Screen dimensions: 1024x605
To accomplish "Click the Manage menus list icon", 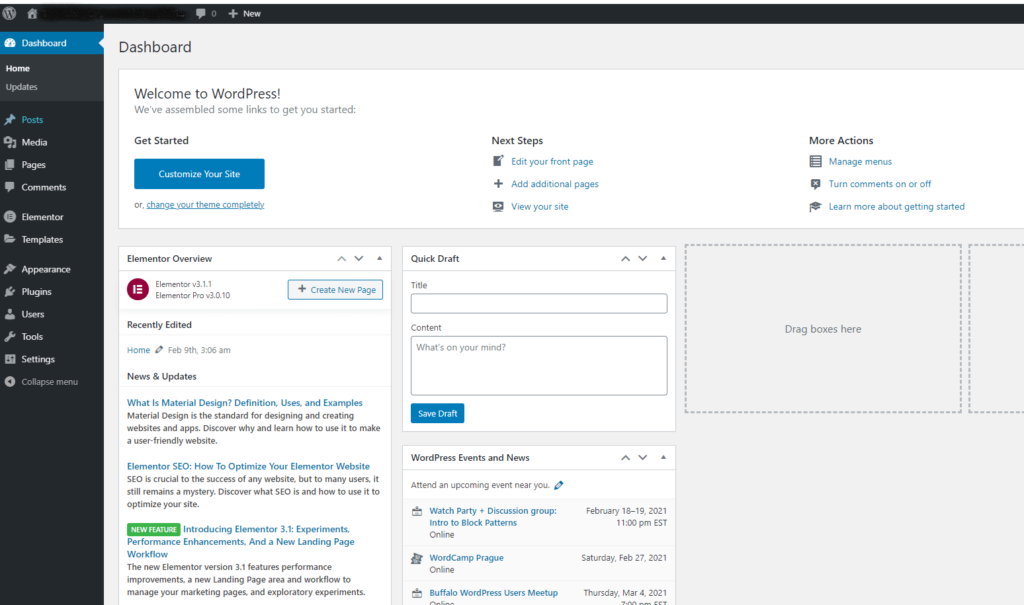I will [x=815, y=161].
